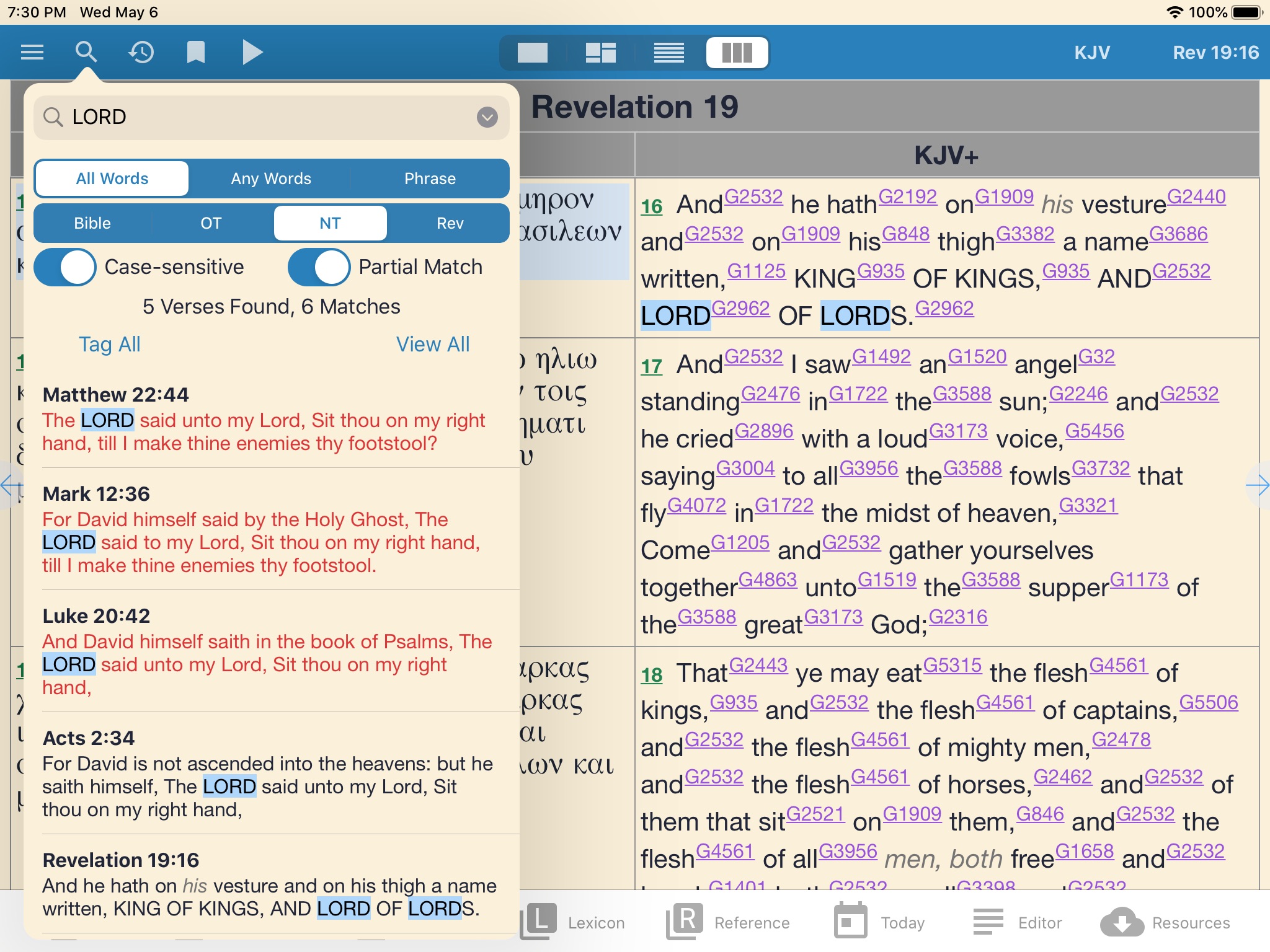The image size is (1270, 952).
Task: Select the parallel columns layout icon
Action: coord(737,53)
